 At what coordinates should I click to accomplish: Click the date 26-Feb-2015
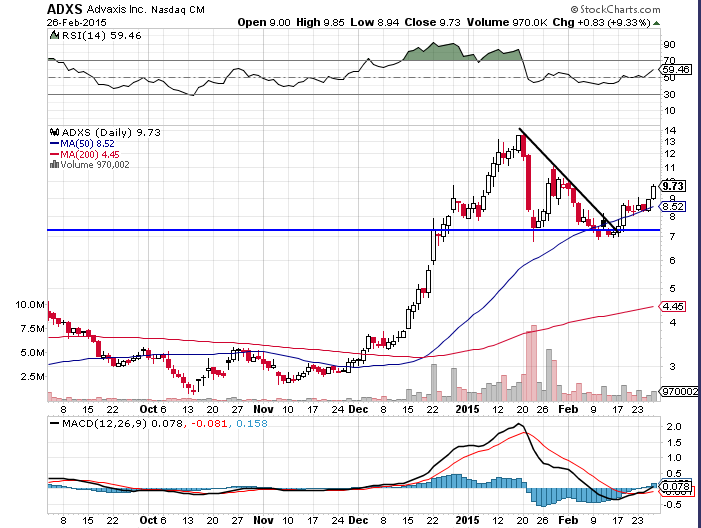coord(76,22)
